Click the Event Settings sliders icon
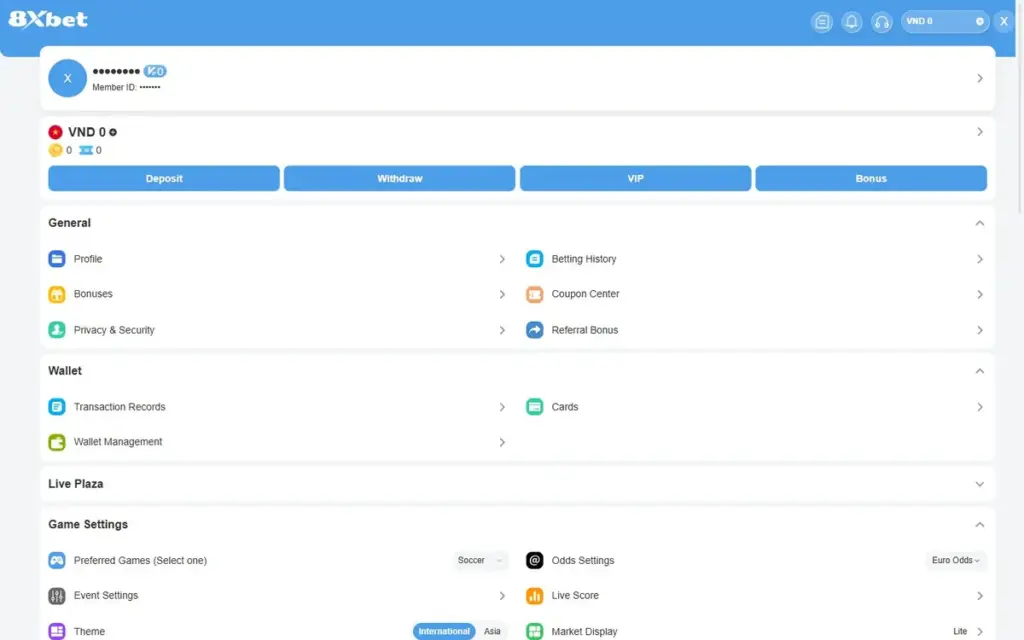The width and height of the screenshot is (1024, 640). tap(57, 596)
